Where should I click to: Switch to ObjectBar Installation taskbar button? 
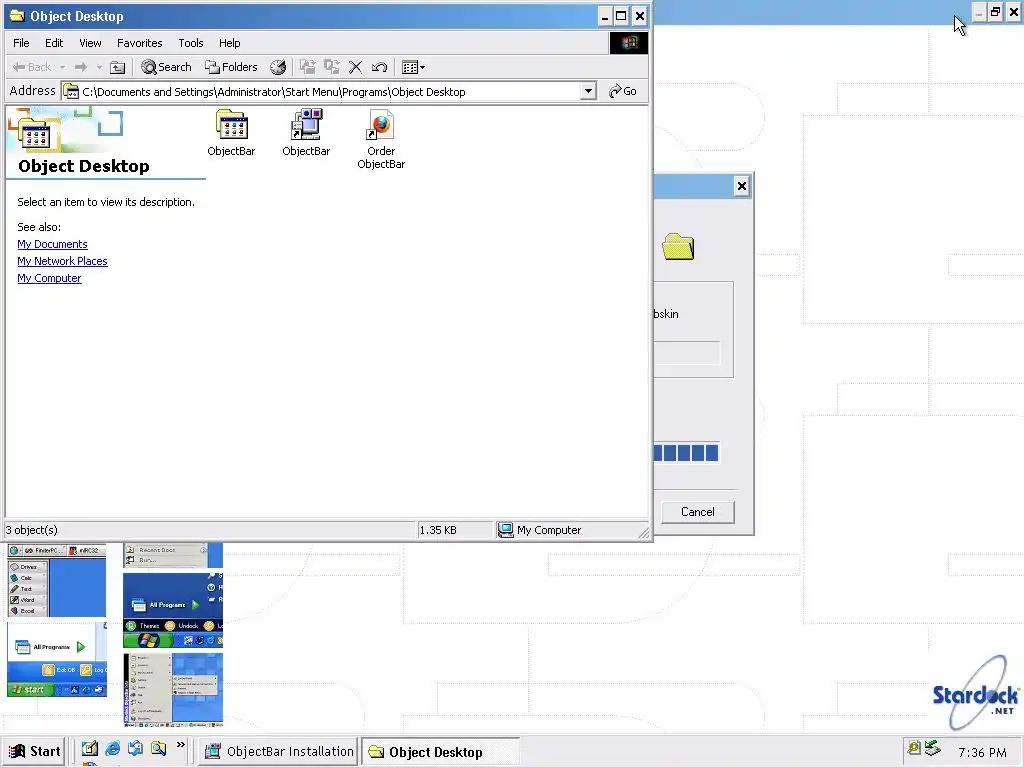pos(280,752)
